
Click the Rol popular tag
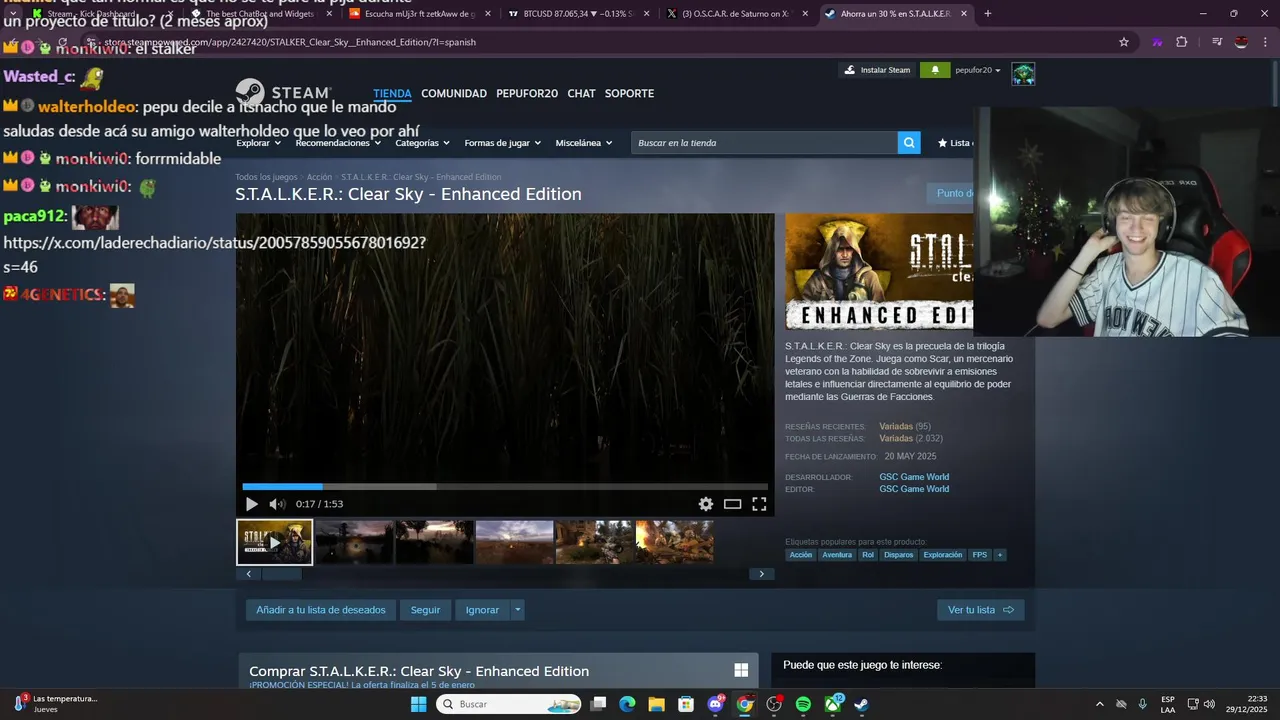tap(868, 555)
